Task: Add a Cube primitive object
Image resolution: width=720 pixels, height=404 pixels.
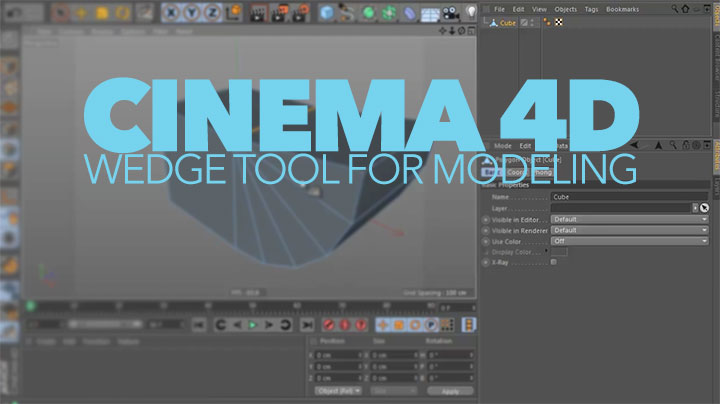Action: 326,13
